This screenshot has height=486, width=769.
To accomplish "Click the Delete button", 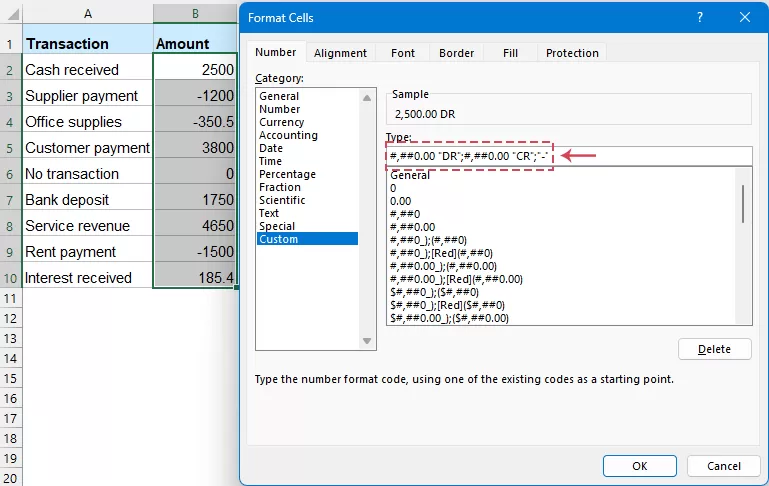I will click(x=715, y=349).
